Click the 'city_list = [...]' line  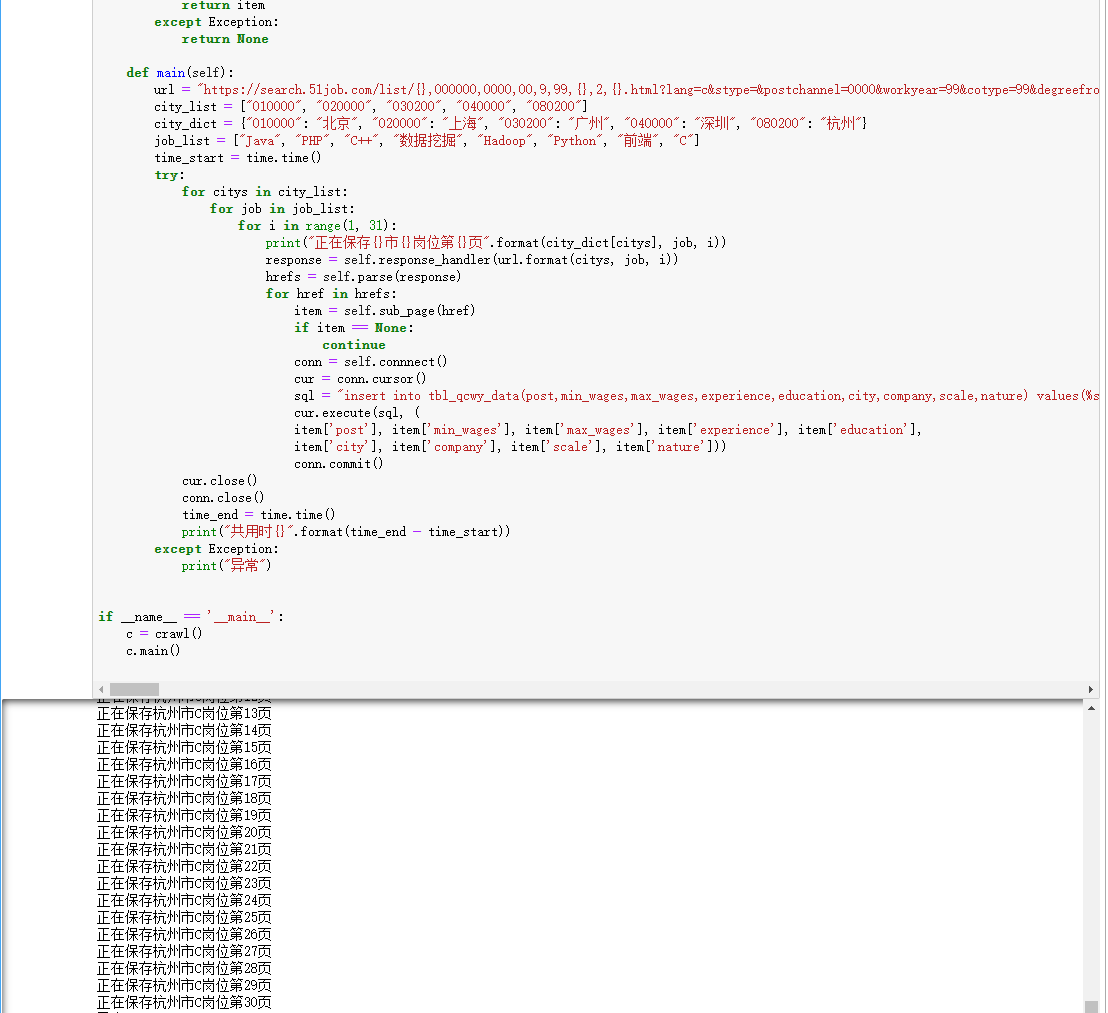(x=370, y=107)
